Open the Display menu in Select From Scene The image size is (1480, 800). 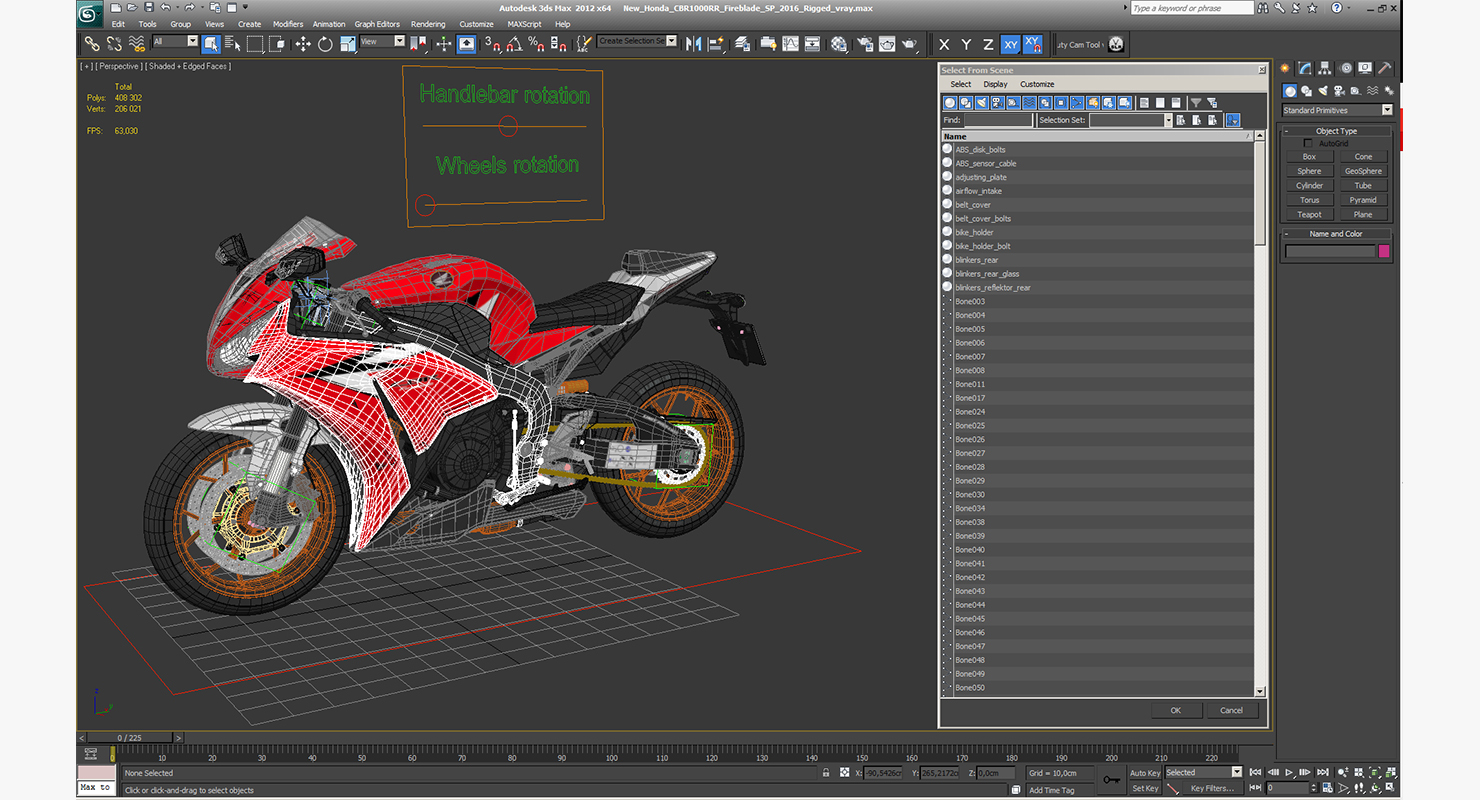point(995,84)
